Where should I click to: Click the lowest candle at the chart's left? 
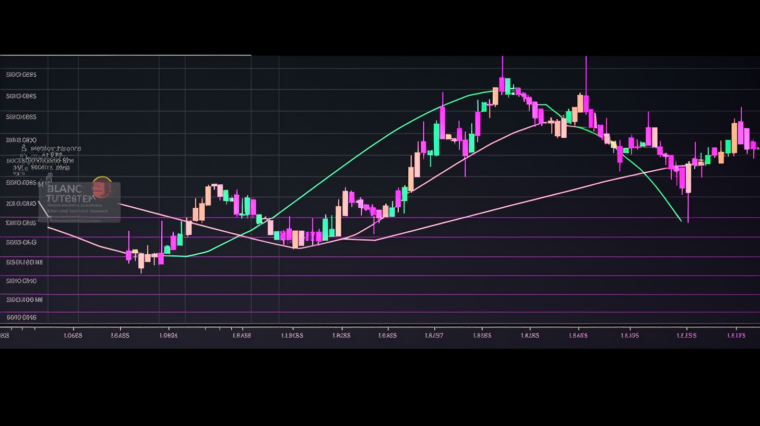(x=141, y=261)
